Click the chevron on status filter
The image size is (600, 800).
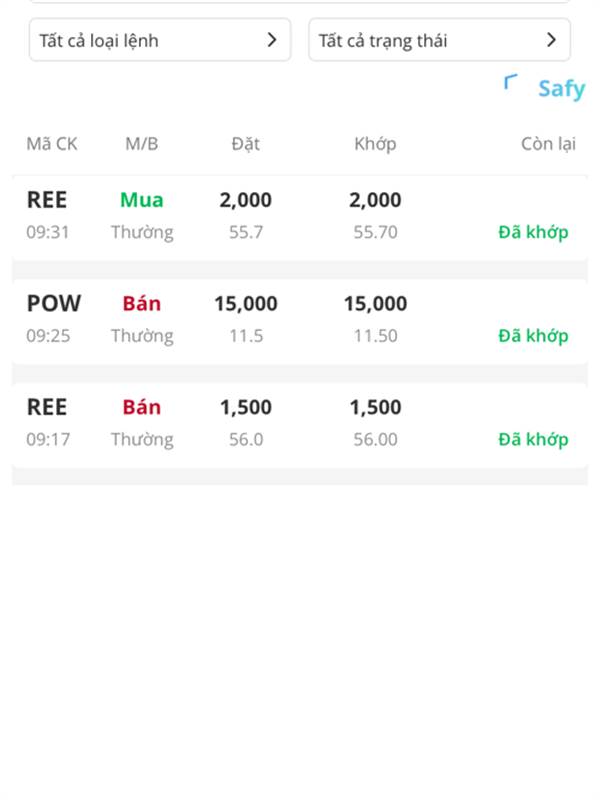point(551,40)
